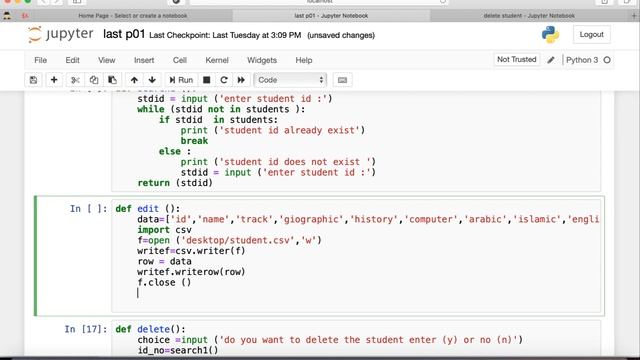Image resolution: width=640 pixels, height=360 pixels.
Task: Open the Edit menu
Action: (x=72, y=60)
